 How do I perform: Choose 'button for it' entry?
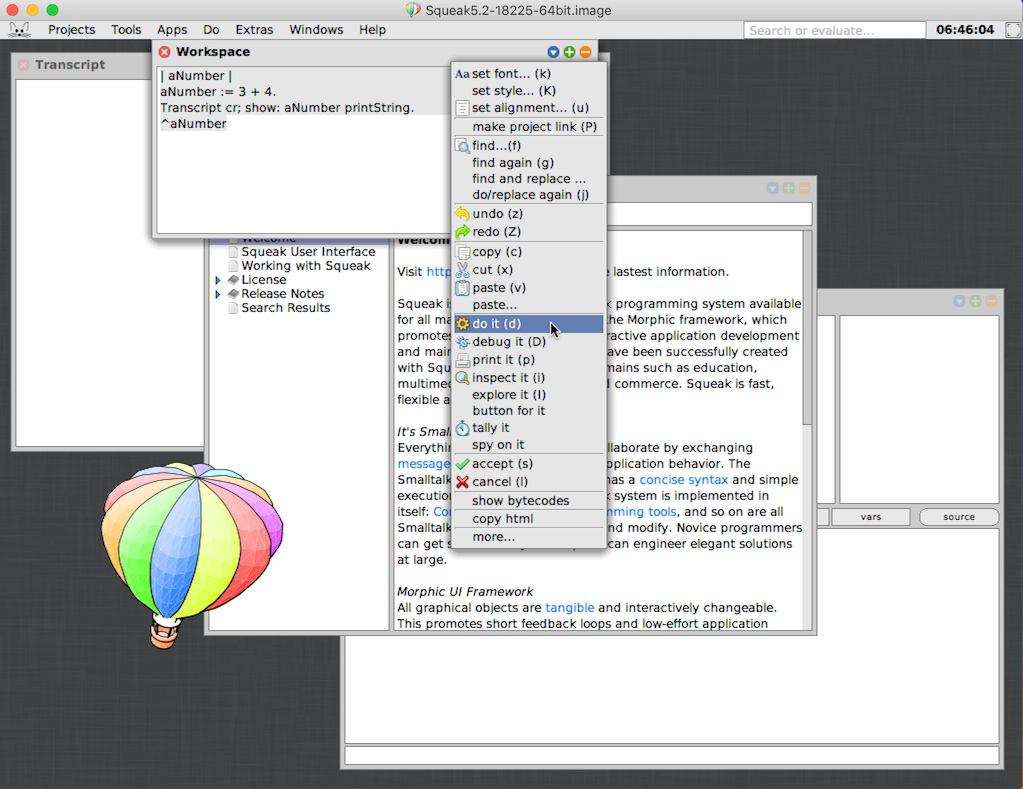tap(528, 410)
